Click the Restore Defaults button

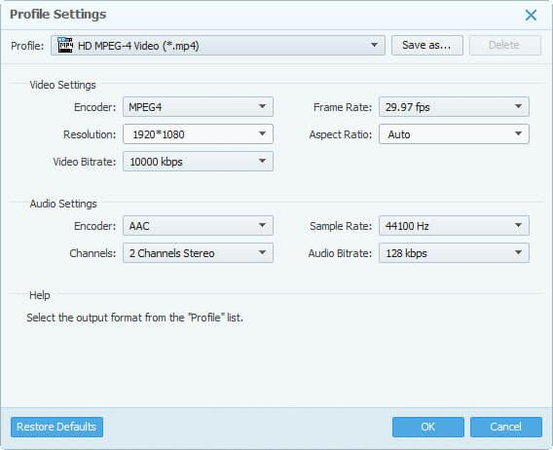pyautogui.click(x=57, y=427)
